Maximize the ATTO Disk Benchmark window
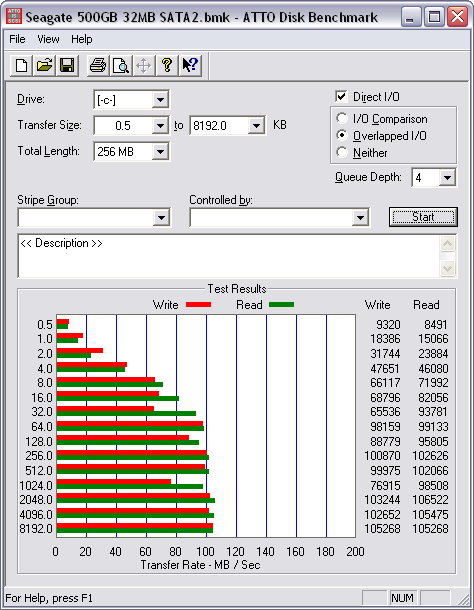Viewport: 474px width, 610px height. [434, 17]
